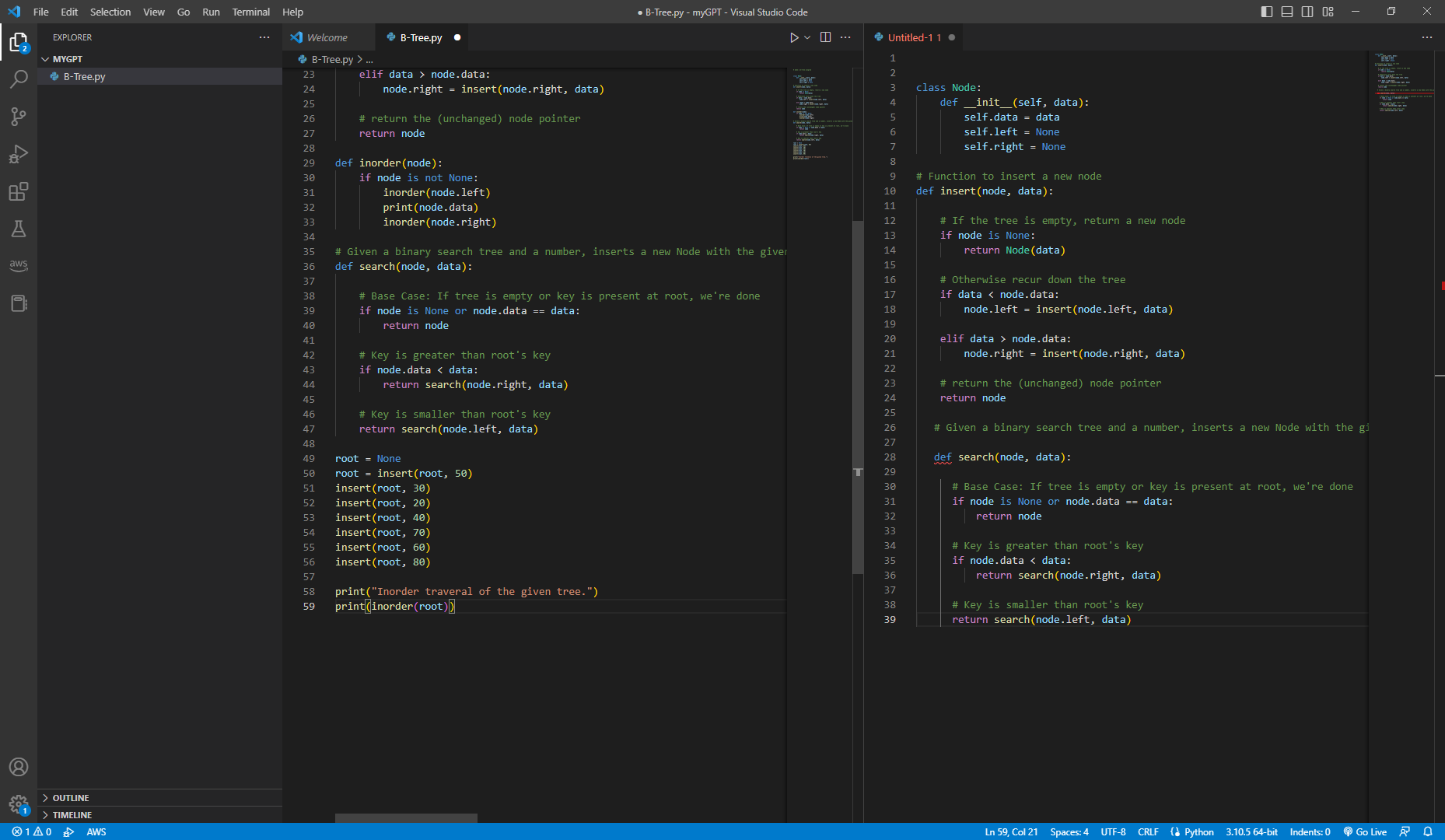Click line number 36 in B-Tree.py gutter
Screen dimensions: 1445x840
[309, 267]
